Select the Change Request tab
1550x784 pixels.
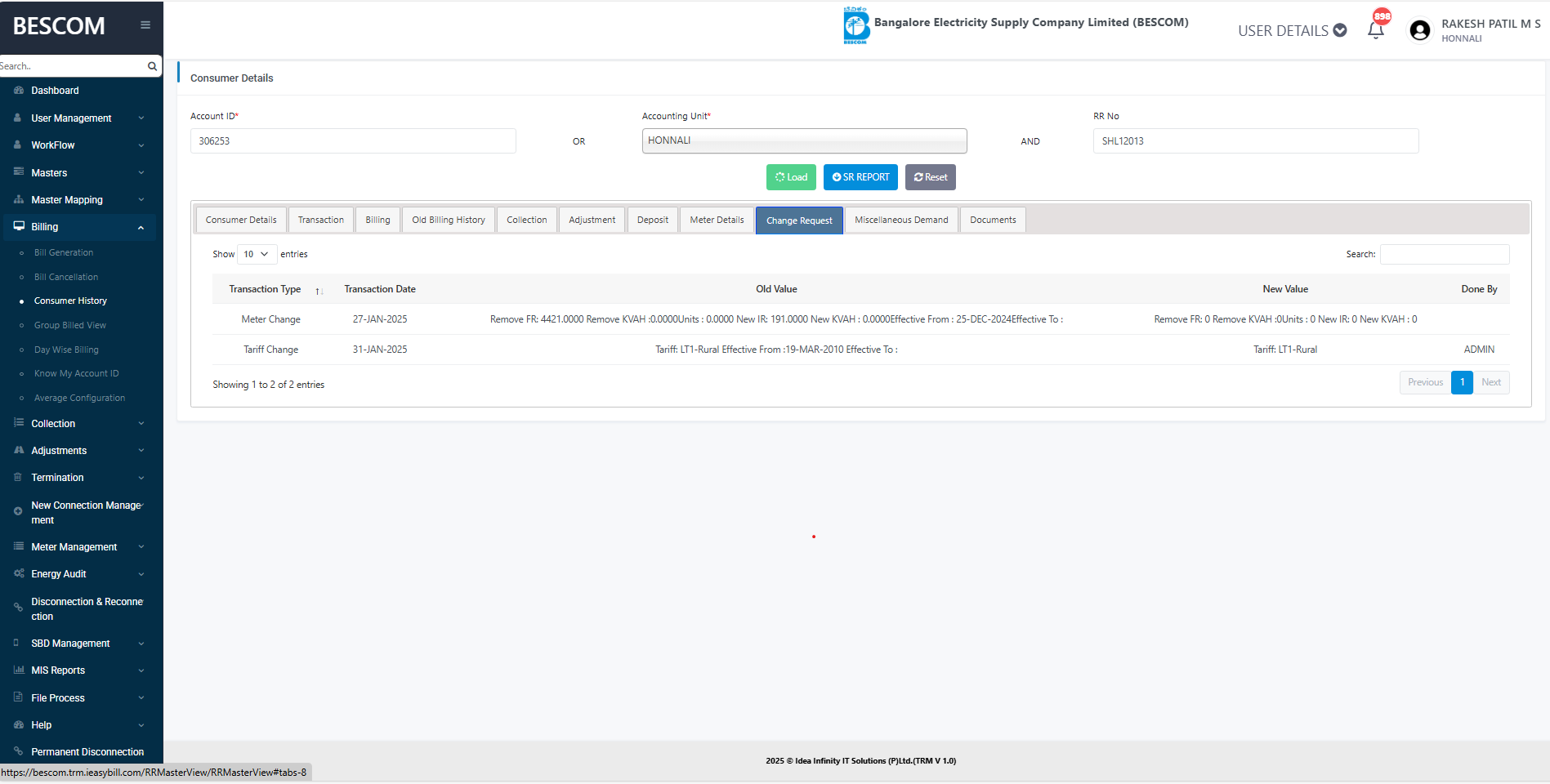point(799,220)
